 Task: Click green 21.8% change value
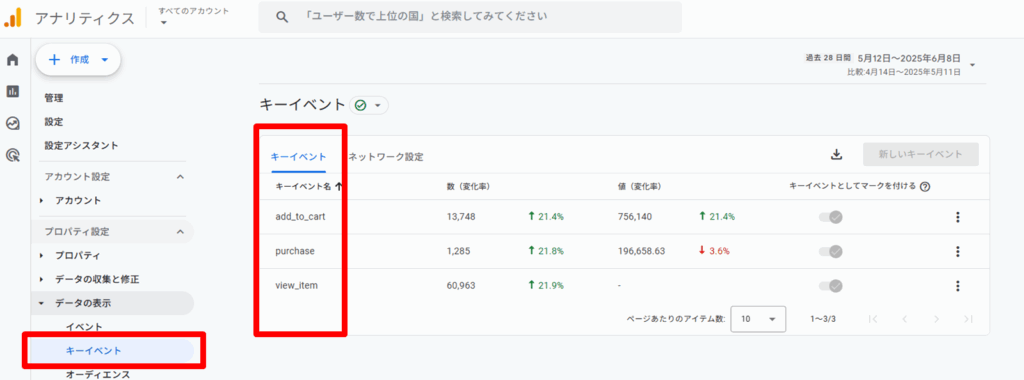pos(545,251)
